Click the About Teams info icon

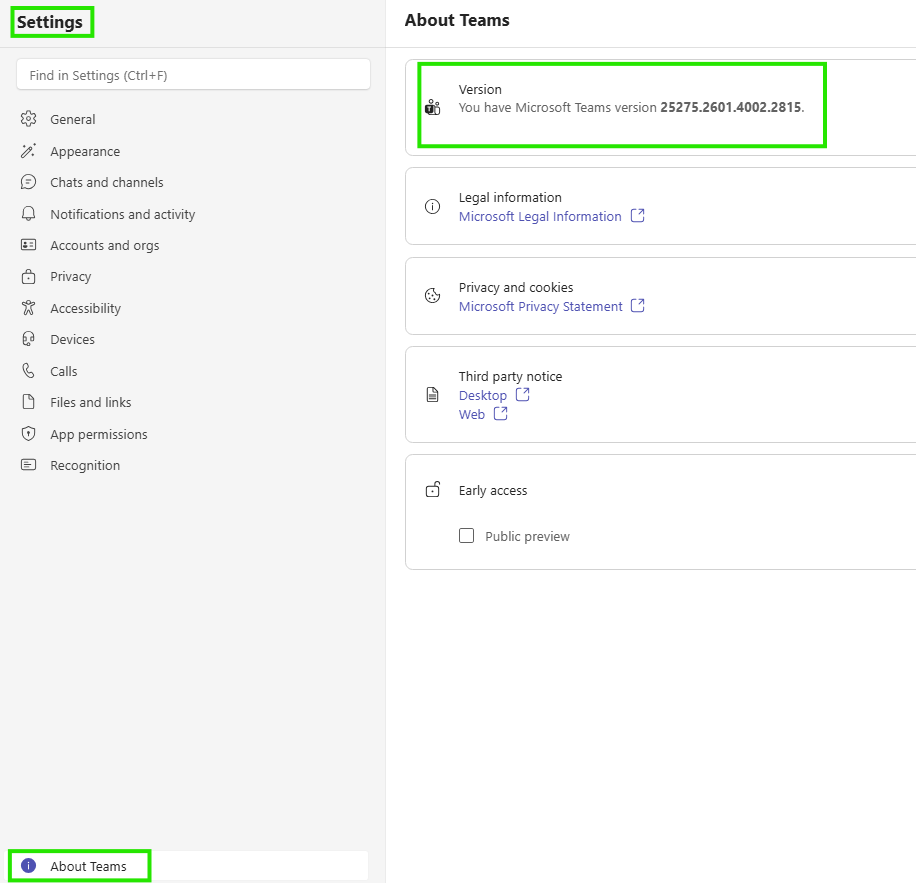pyautogui.click(x=27, y=866)
